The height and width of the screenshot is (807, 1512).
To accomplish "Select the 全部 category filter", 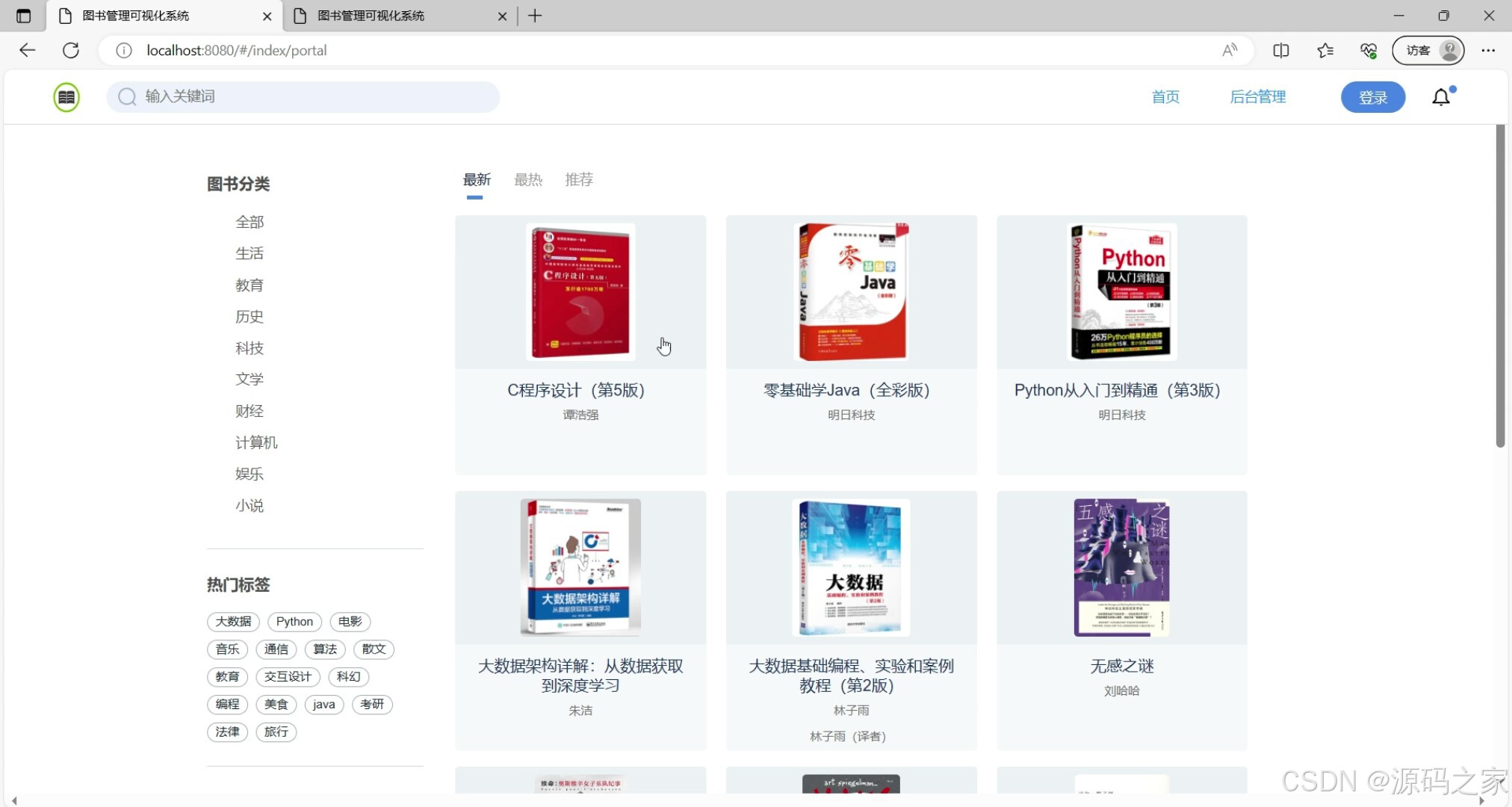I will 250,221.
